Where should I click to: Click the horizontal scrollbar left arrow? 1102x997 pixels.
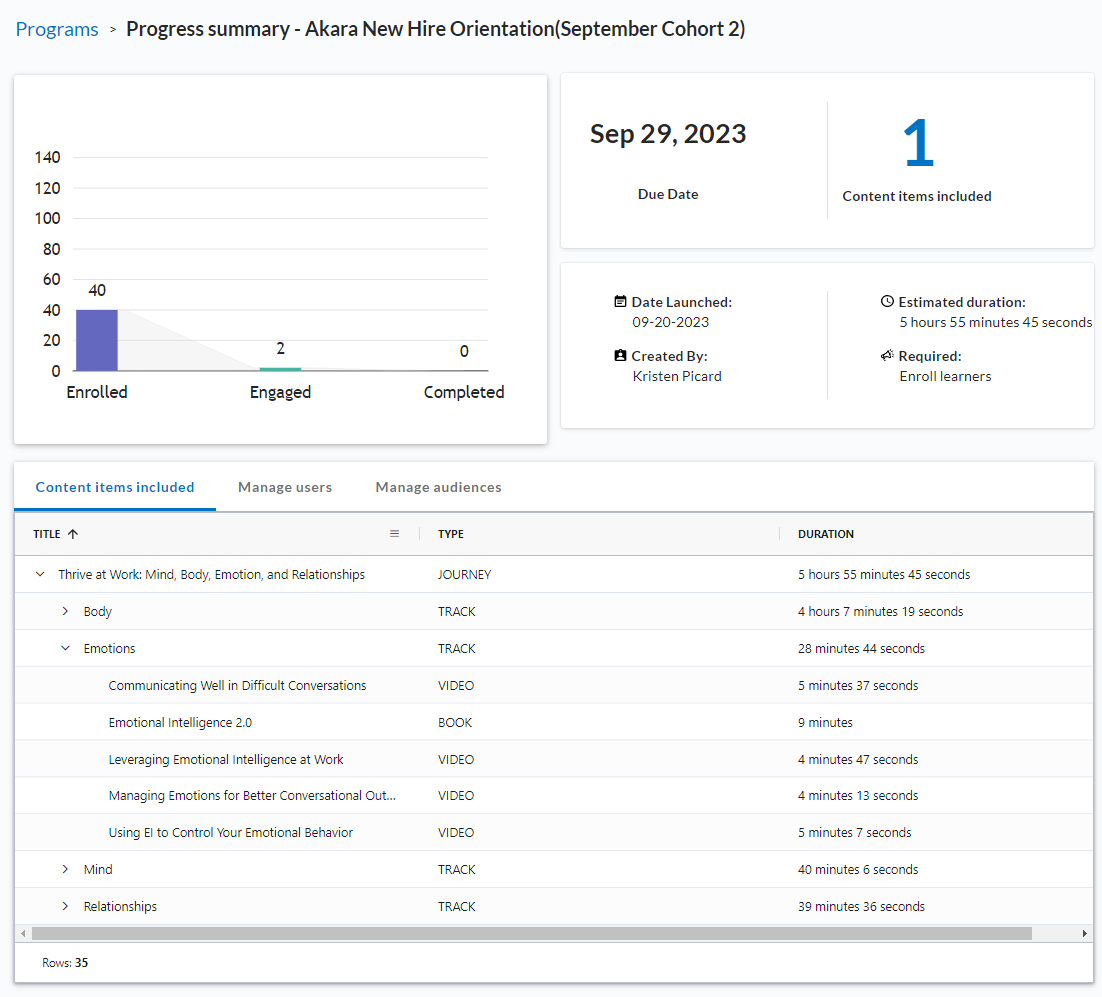(22, 933)
